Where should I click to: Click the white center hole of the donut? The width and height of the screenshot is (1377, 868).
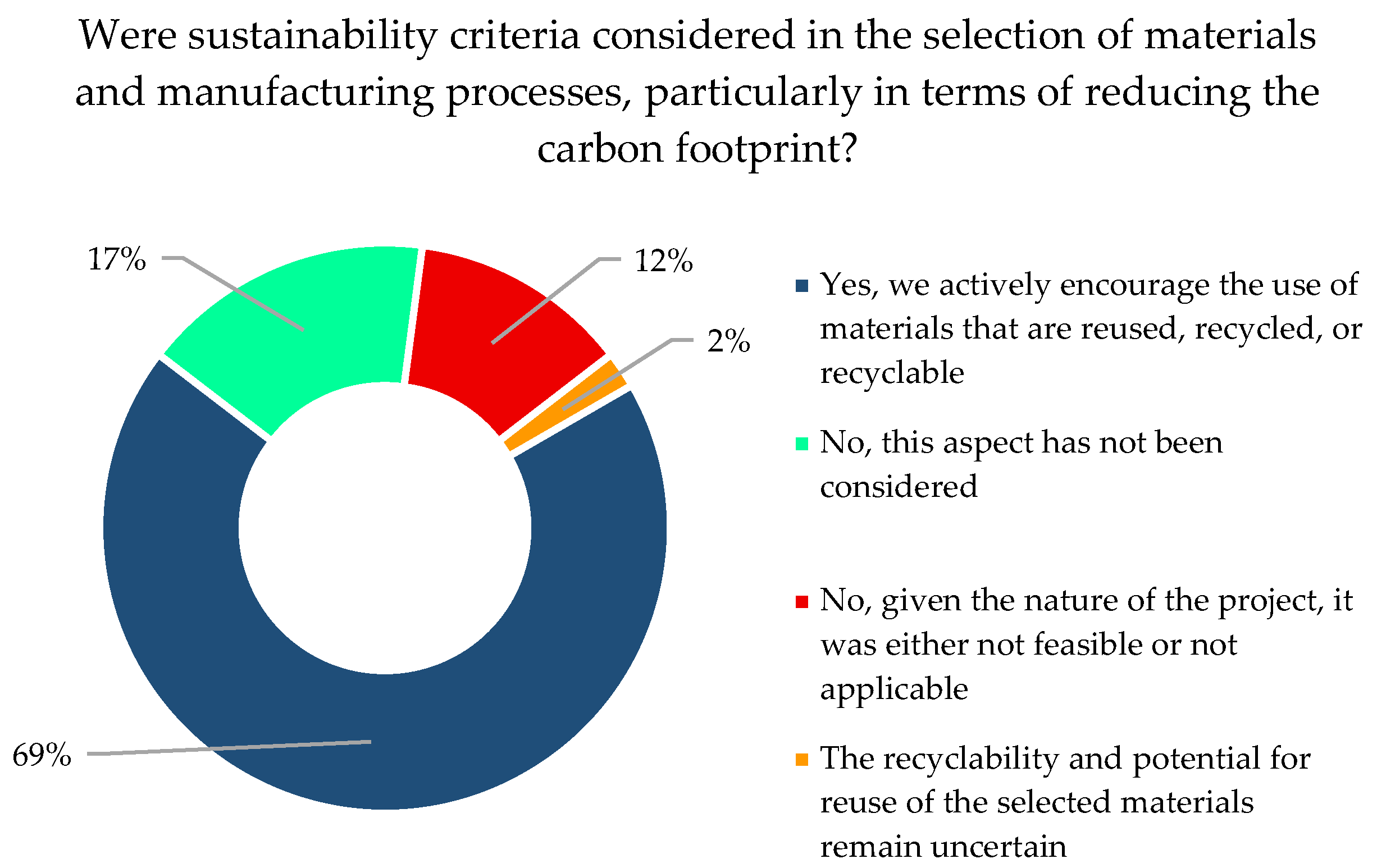384,527
